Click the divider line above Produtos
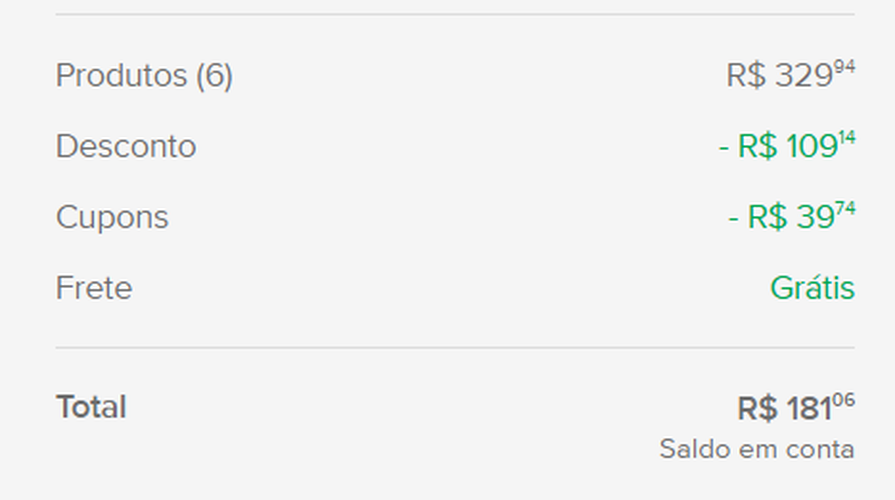895x500 pixels. coord(455,14)
